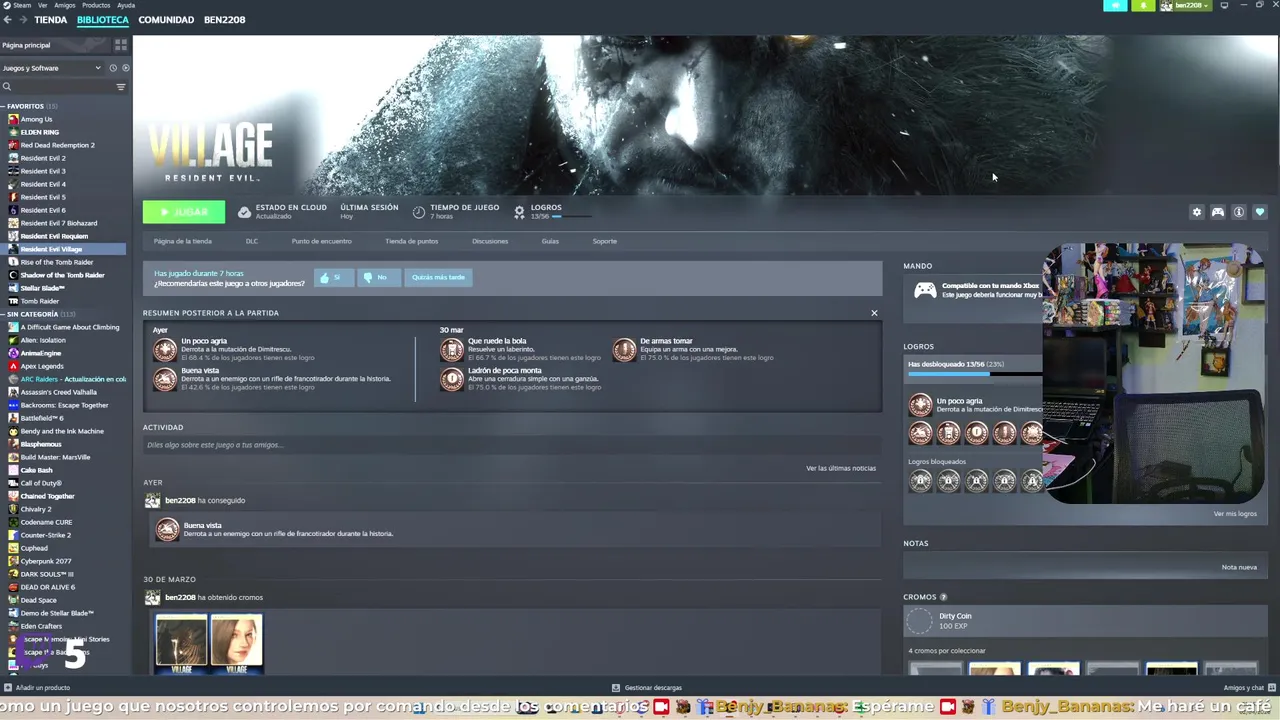
Task: Select Resident Evil Requiem in library
Action: click(x=54, y=236)
